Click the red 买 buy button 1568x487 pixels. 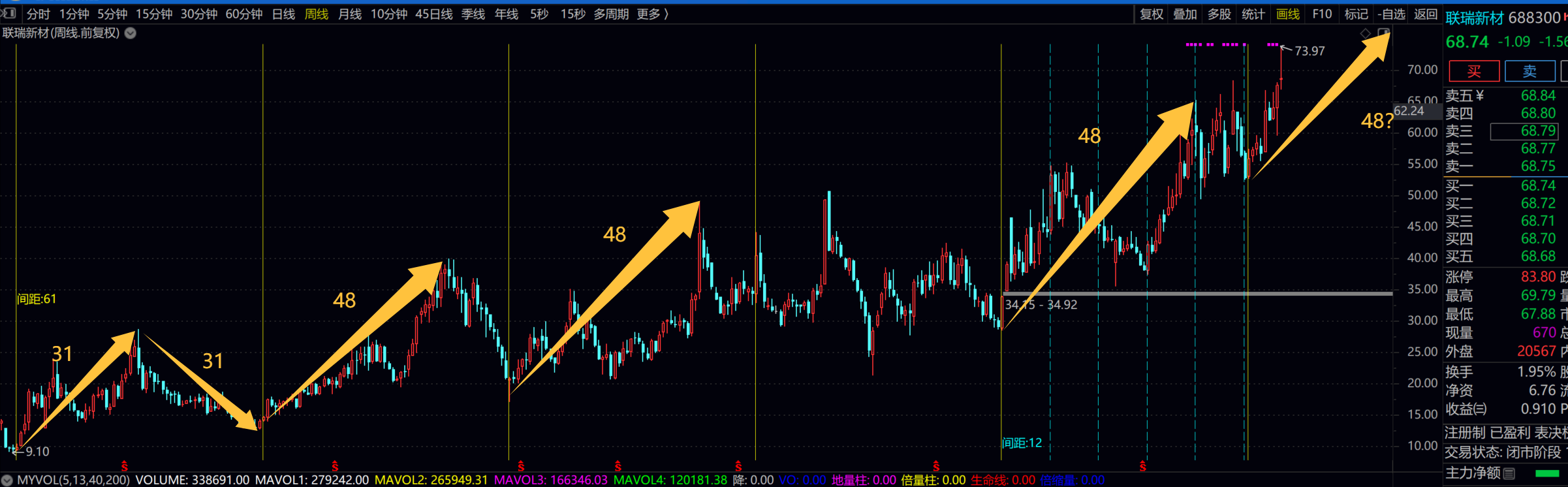coord(1474,71)
